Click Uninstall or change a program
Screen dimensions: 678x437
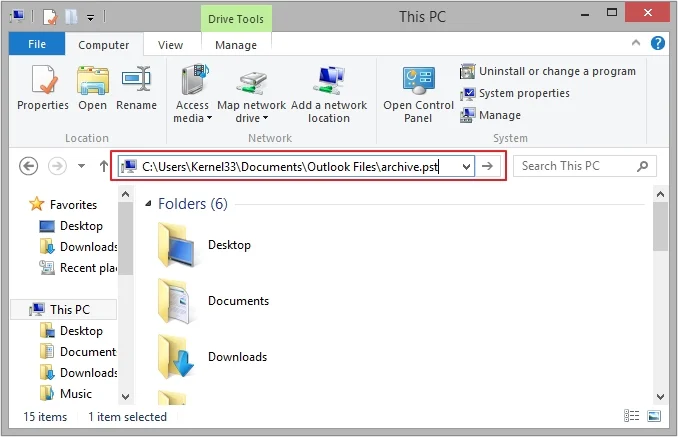548,71
